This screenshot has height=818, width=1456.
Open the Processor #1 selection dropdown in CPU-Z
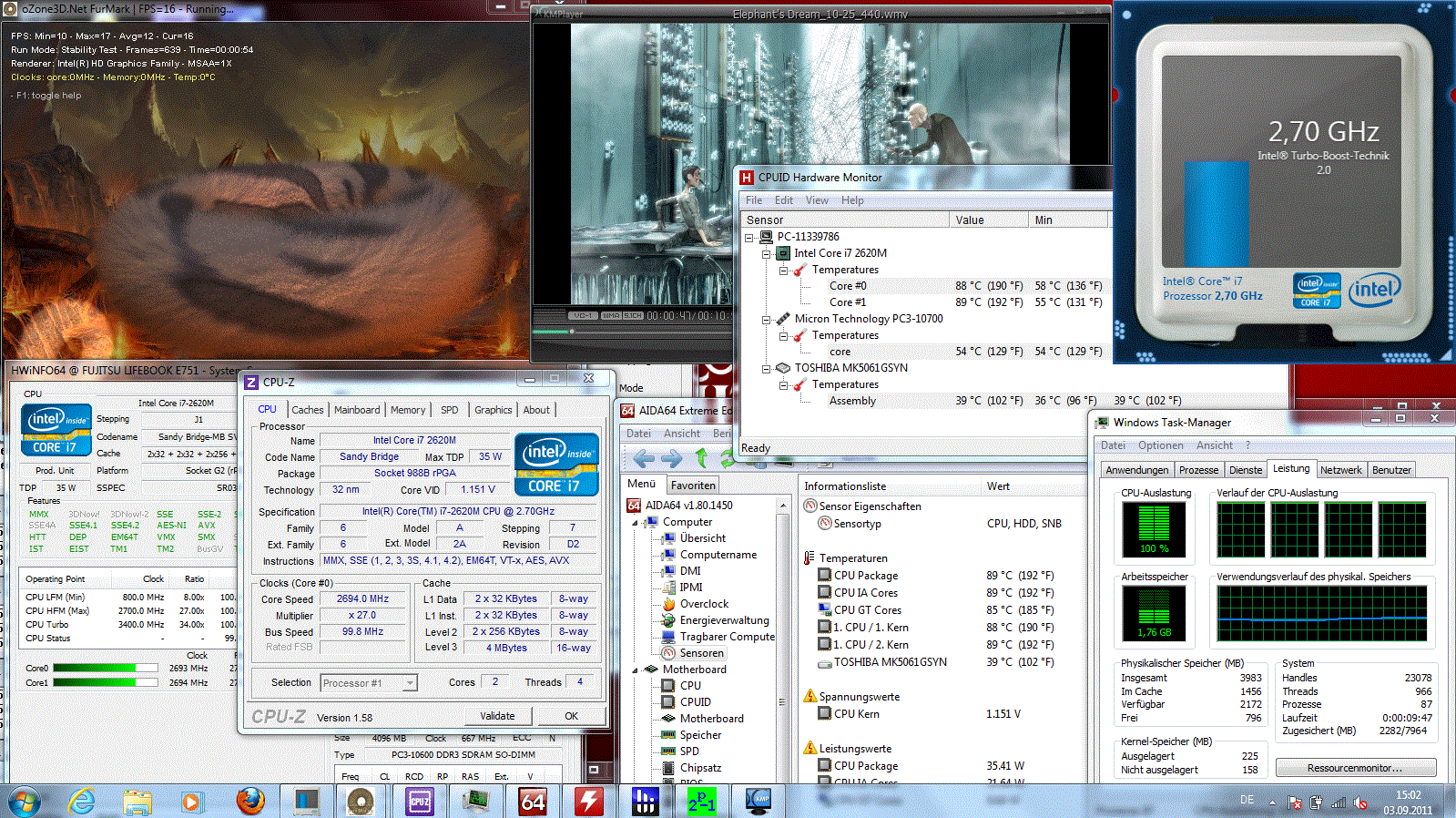pos(410,682)
